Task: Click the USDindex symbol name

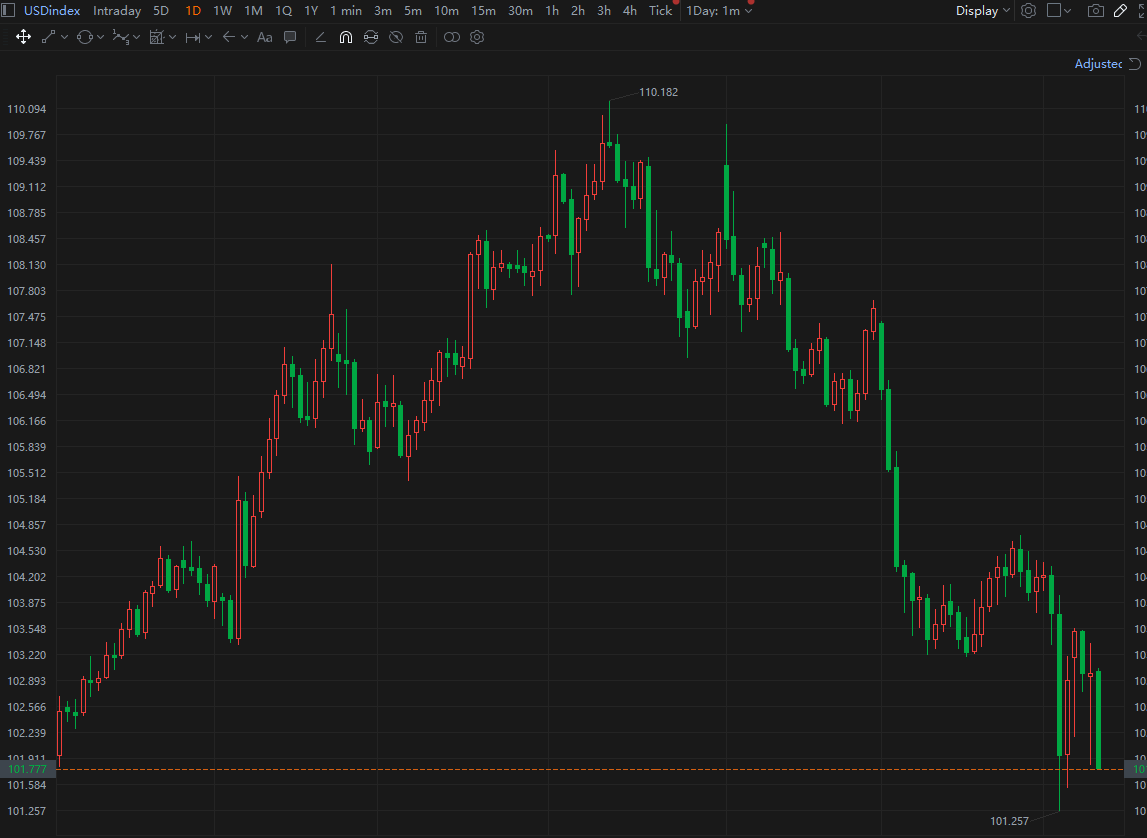Action: [x=52, y=11]
